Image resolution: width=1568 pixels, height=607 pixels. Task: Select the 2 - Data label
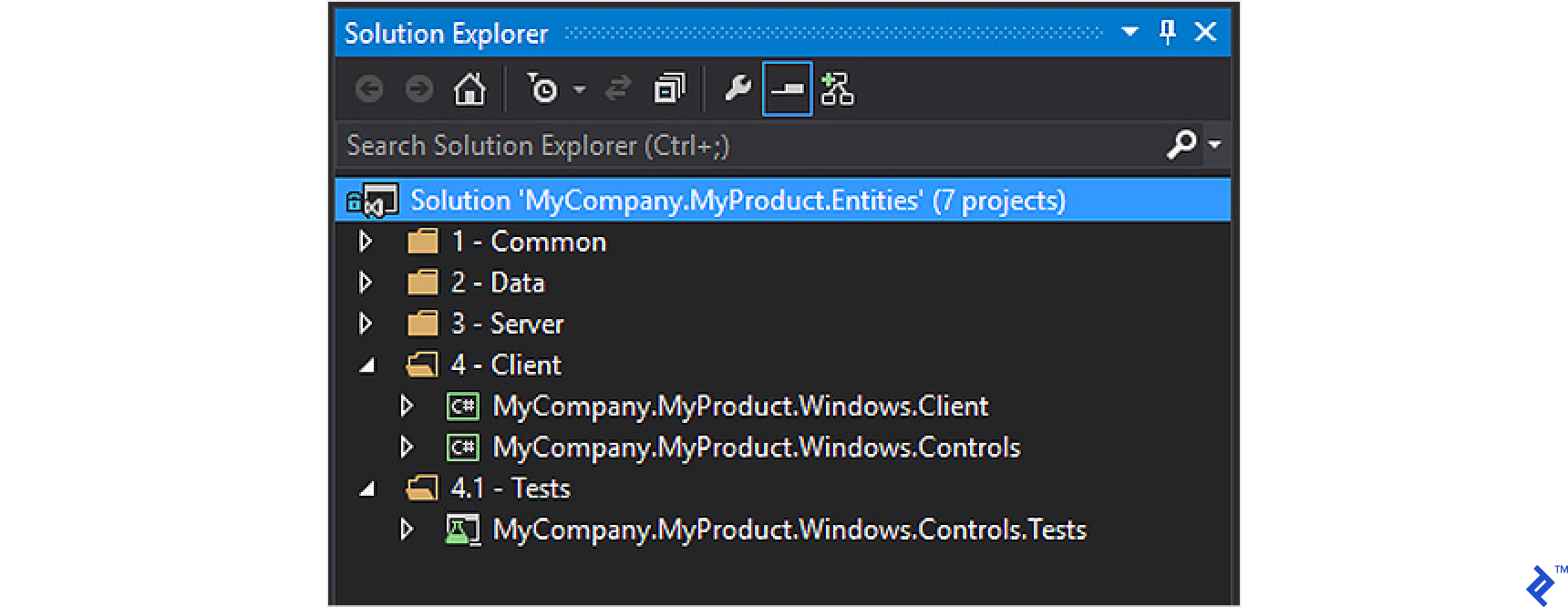click(x=498, y=283)
